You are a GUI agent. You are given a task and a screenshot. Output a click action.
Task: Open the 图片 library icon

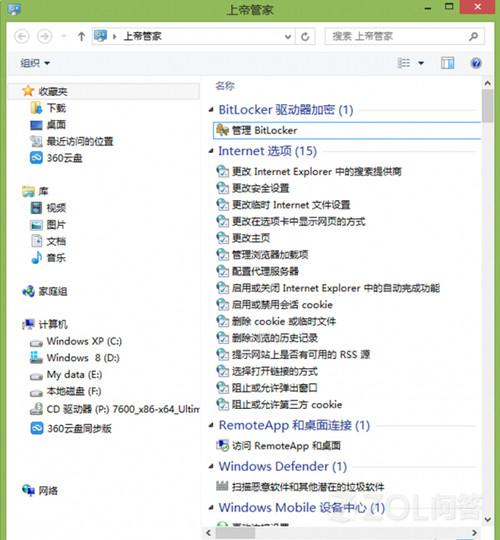point(37,225)
